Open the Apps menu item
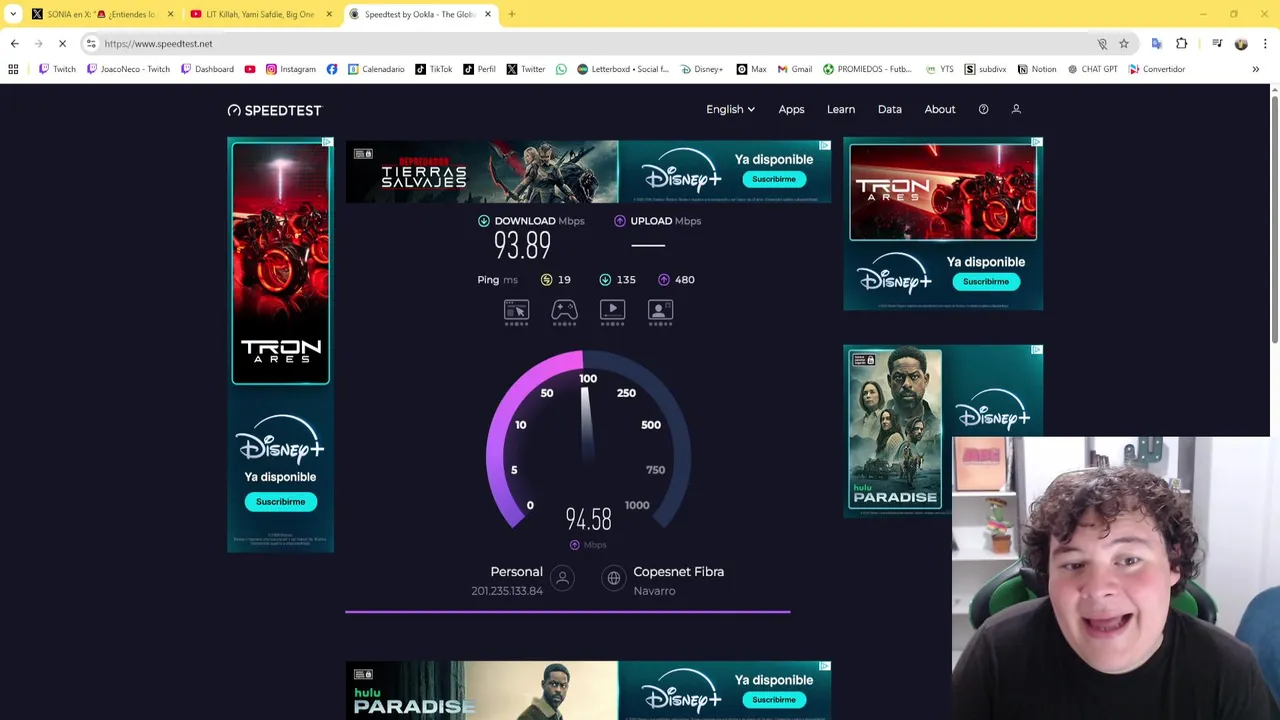This screenshot has height=720, width=1280. (791, 109)
